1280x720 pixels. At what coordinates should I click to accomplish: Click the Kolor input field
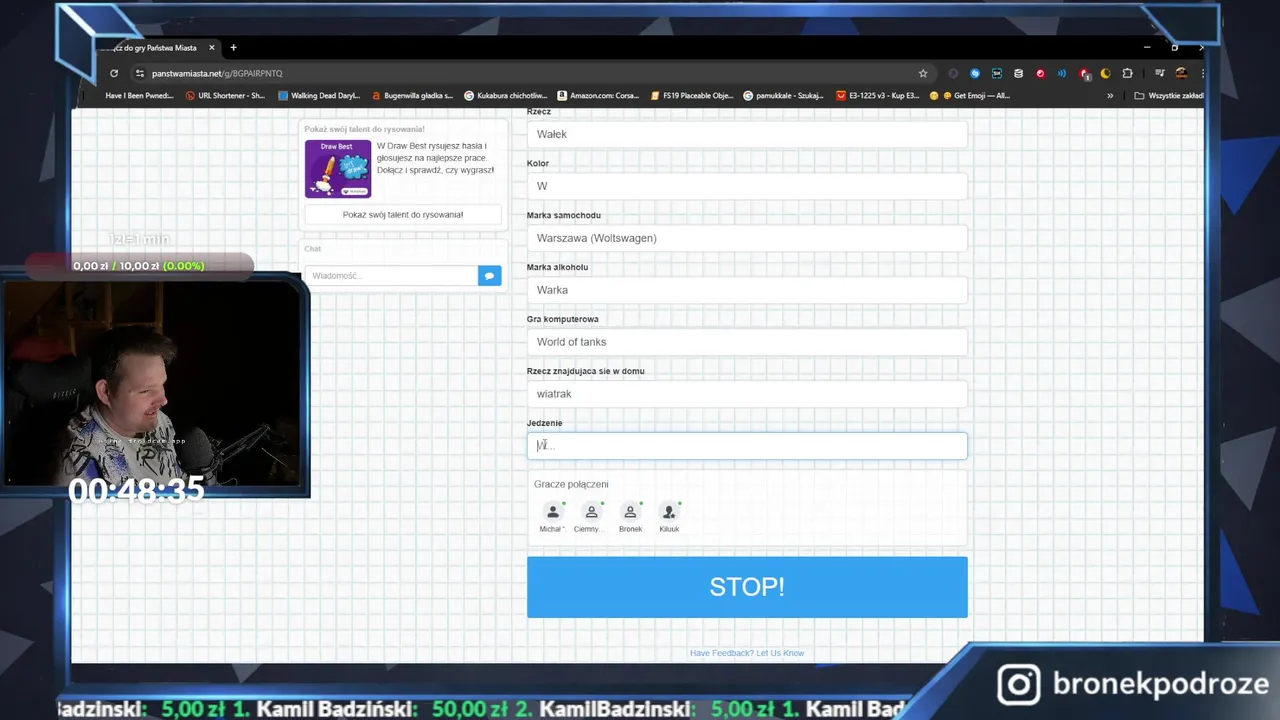[x=747, y=186]
